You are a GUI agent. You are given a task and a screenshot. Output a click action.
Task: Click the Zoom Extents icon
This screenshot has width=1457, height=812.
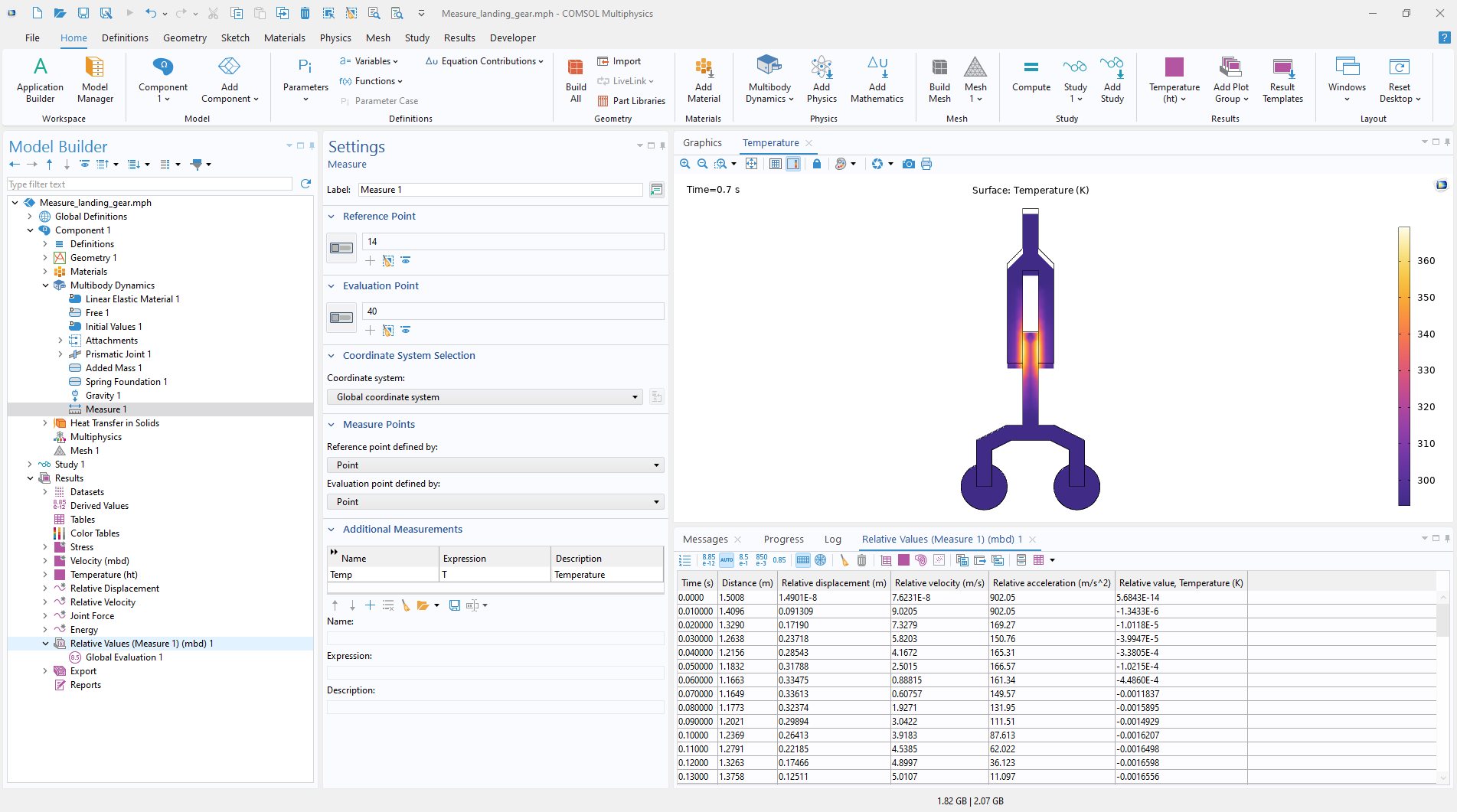click(752, 164)
